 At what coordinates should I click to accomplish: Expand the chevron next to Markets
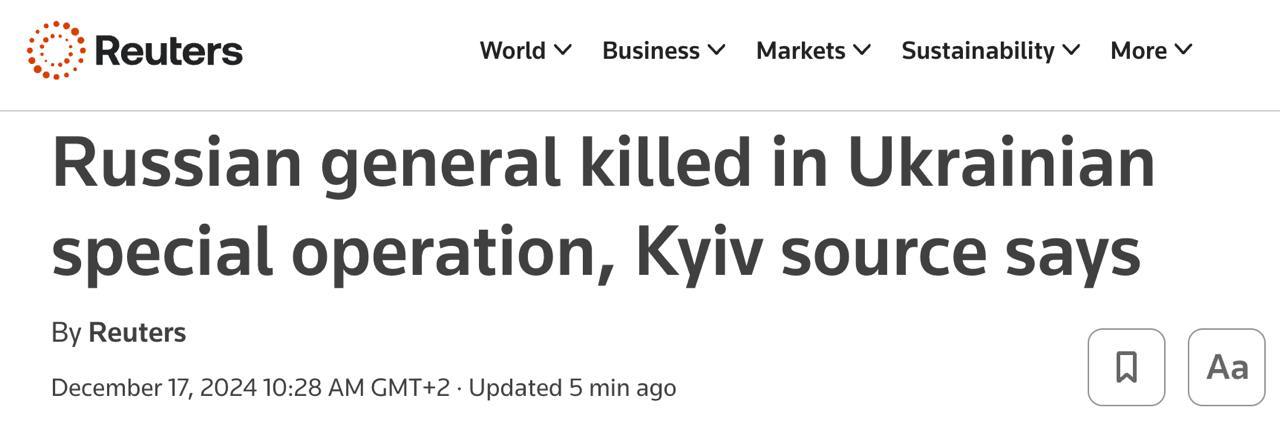862,49
